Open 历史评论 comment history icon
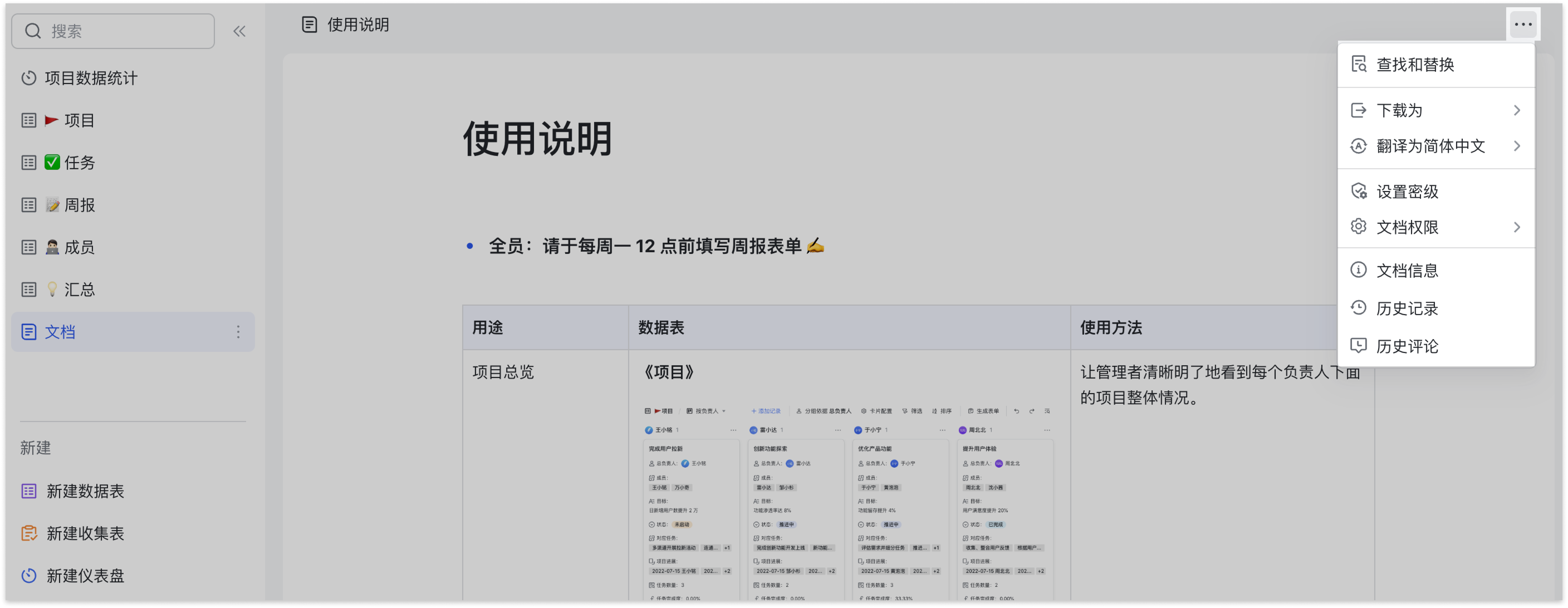The image size is (1568, 608). [x=1358, y=346]
